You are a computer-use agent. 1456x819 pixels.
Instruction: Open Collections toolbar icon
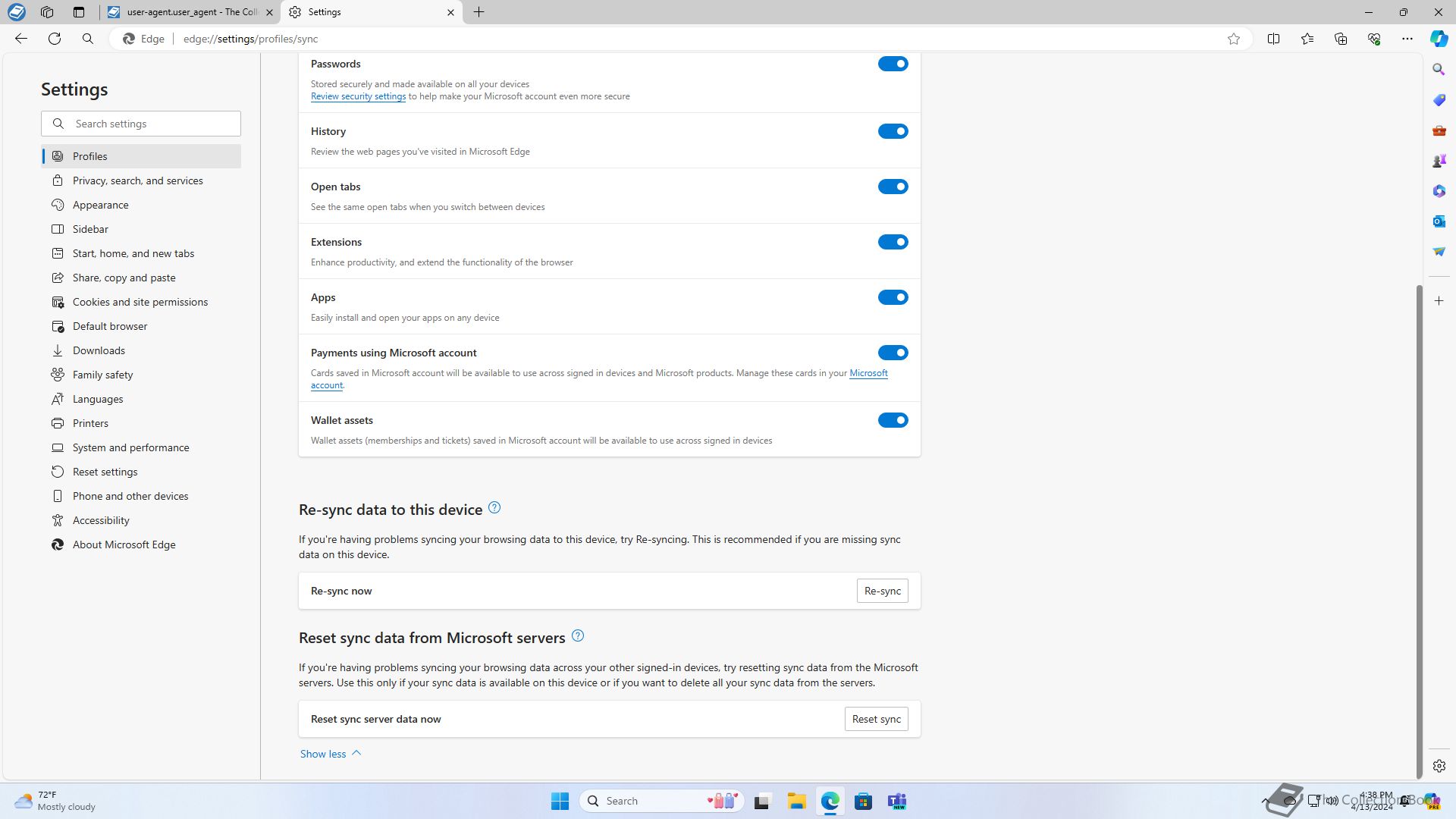coord(1340,39)
